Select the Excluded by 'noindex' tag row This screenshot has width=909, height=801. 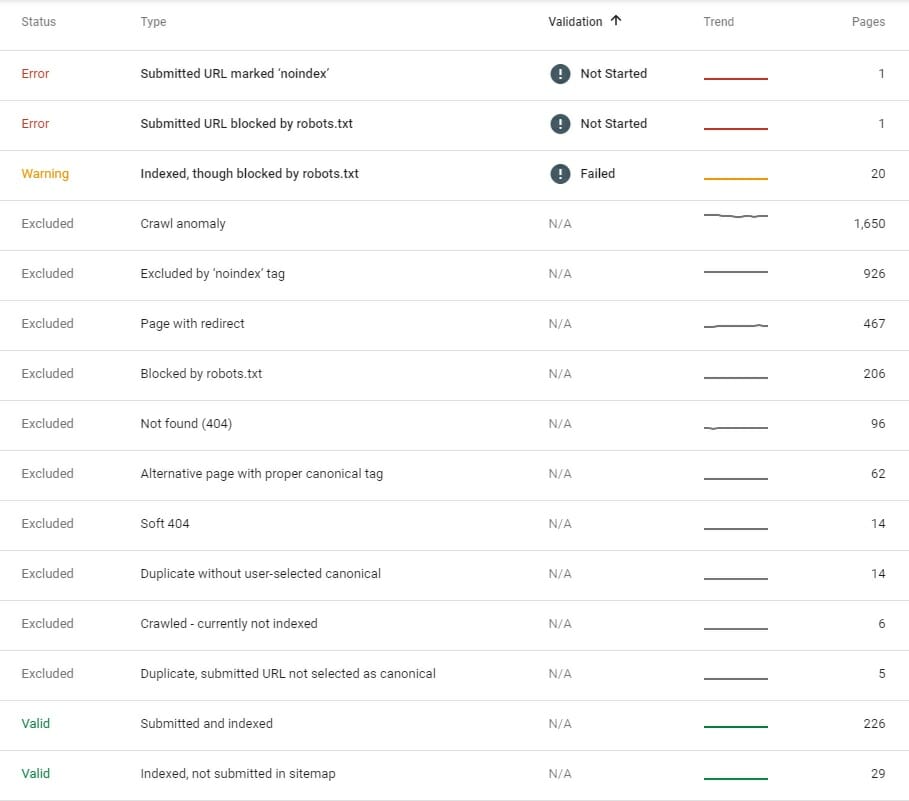pos(212,273)
